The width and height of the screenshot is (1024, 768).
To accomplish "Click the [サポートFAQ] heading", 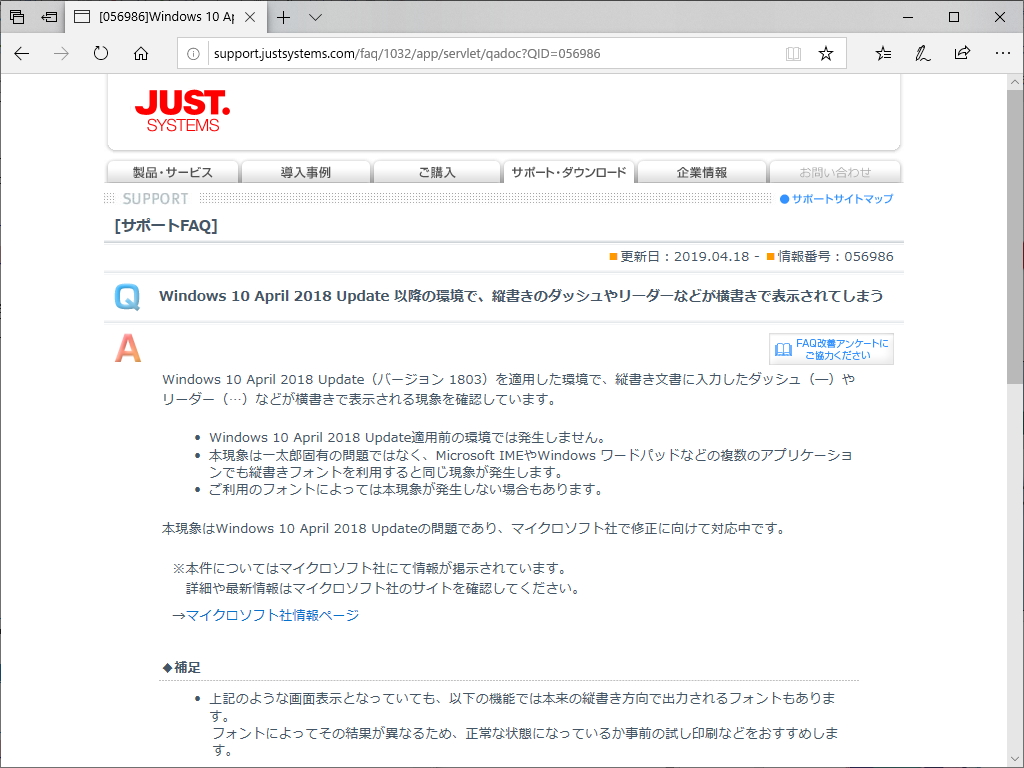I will click(166, 226).
